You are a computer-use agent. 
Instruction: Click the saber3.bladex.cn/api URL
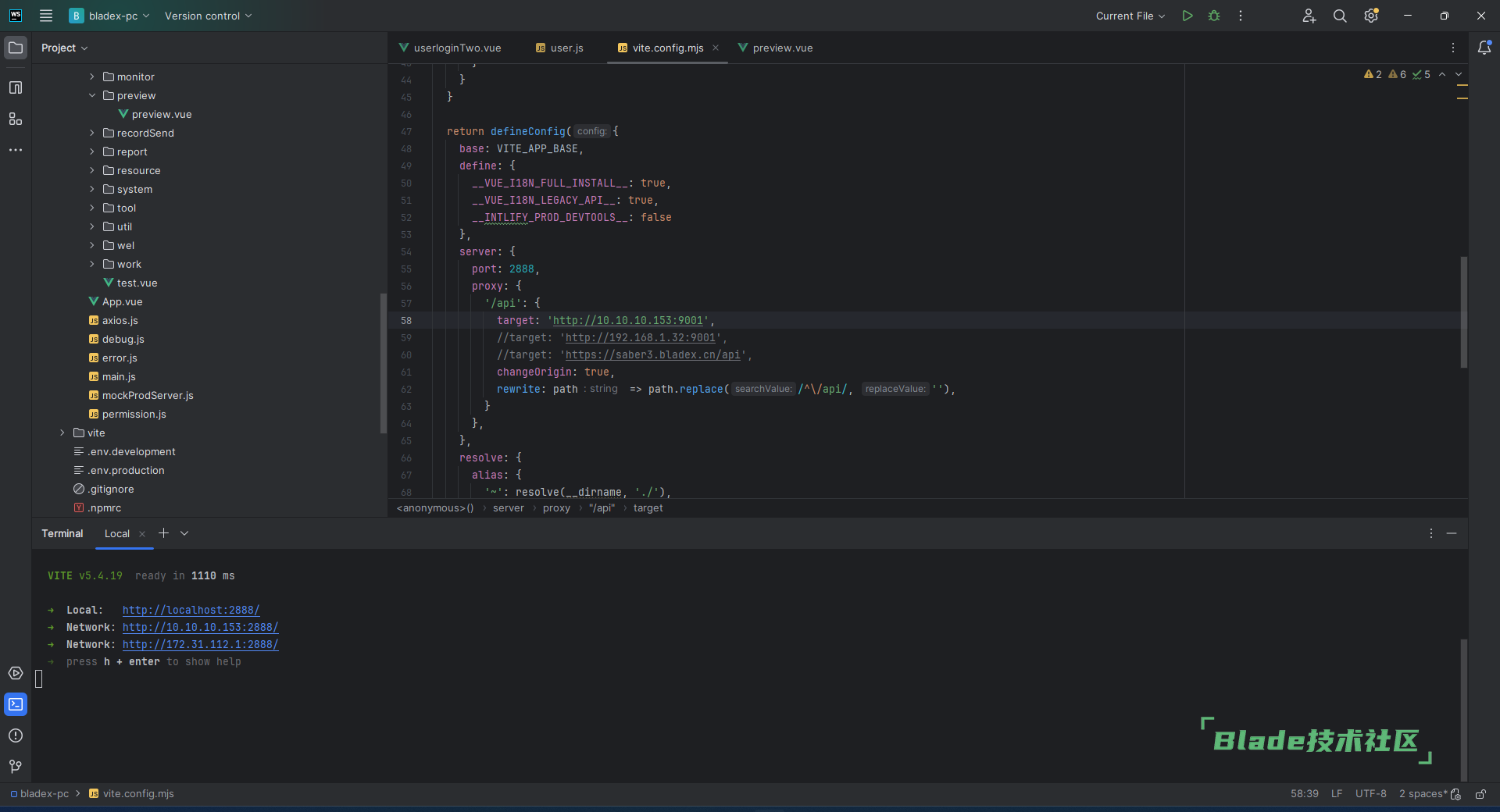(653, 354)
